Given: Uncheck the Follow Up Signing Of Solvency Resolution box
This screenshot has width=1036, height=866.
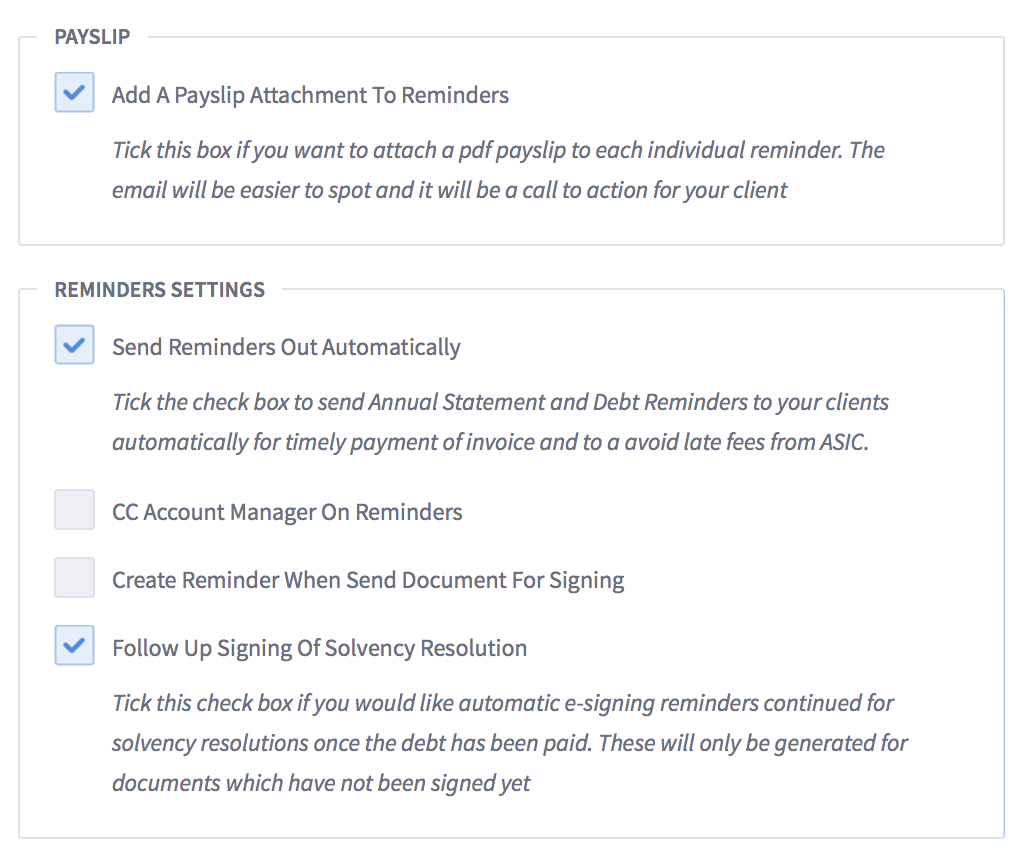Looking at the screenshot, I should point(74,645).
